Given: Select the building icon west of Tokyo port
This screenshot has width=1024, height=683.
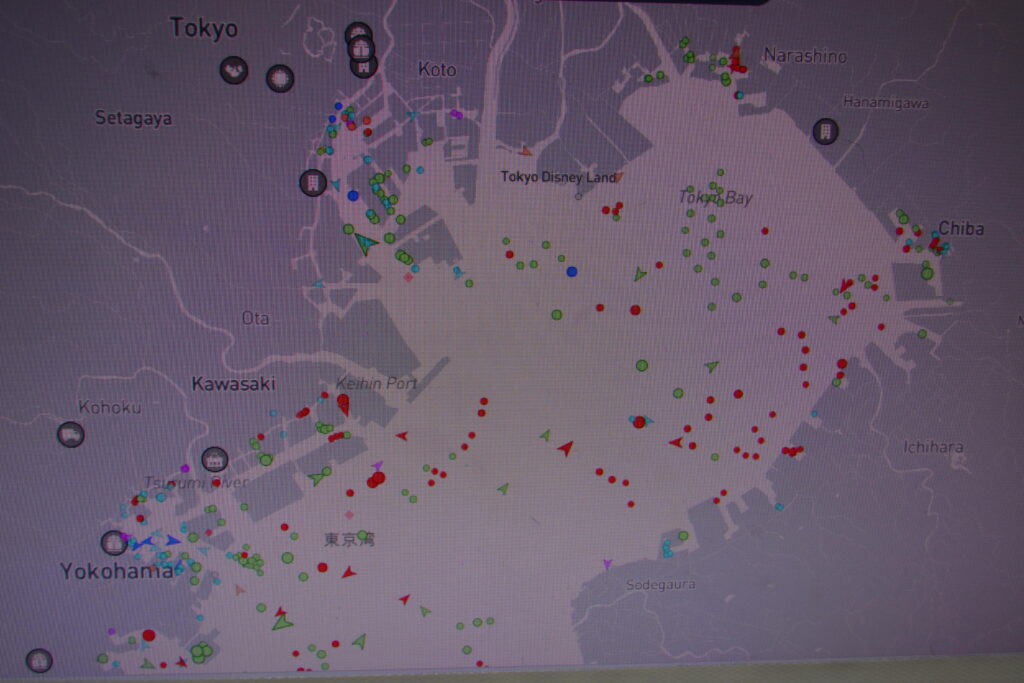Looking at the screenshot, I should coord(313,183).
